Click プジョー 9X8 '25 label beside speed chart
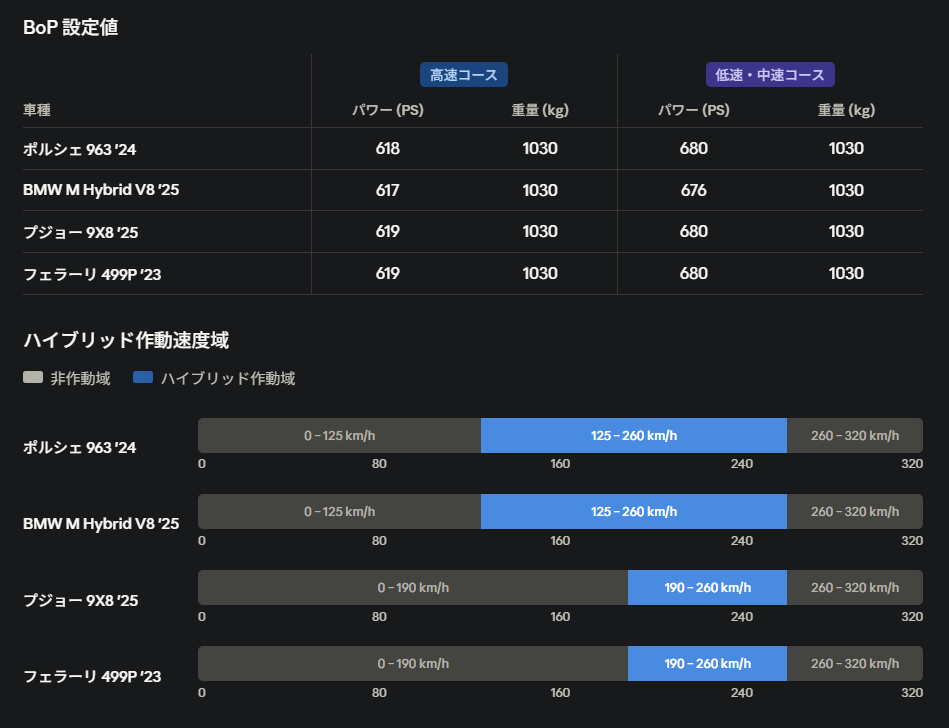 pos(80,600)
